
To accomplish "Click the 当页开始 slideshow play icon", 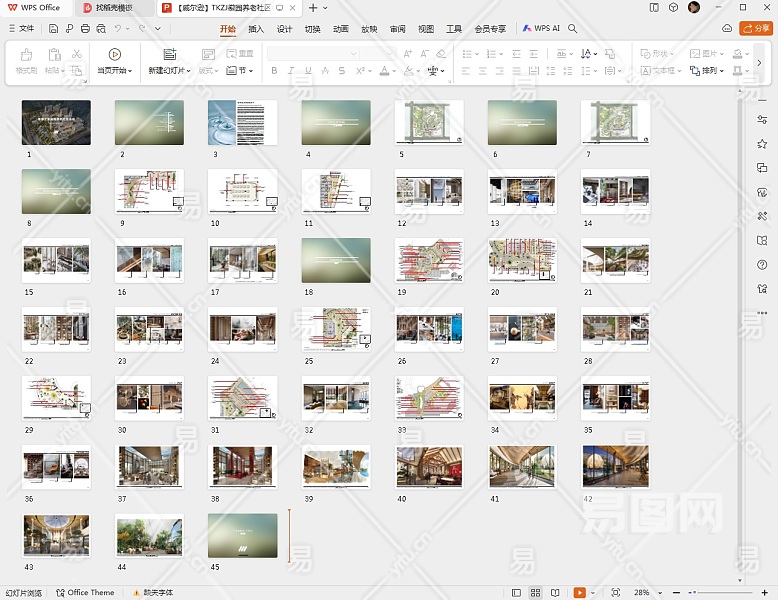I will (x=115, y=54).
